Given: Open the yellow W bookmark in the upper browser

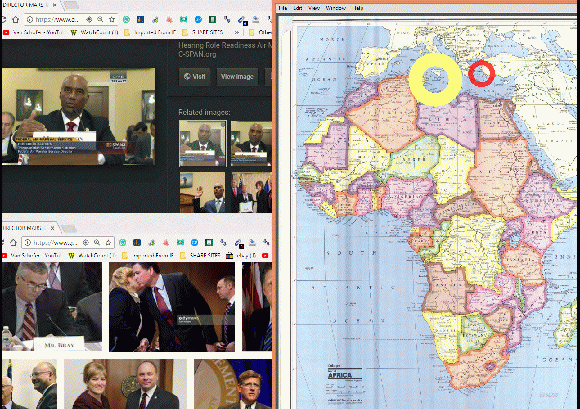Looking at the screenshot, I should pyautogui.click(x=94, y=33).
